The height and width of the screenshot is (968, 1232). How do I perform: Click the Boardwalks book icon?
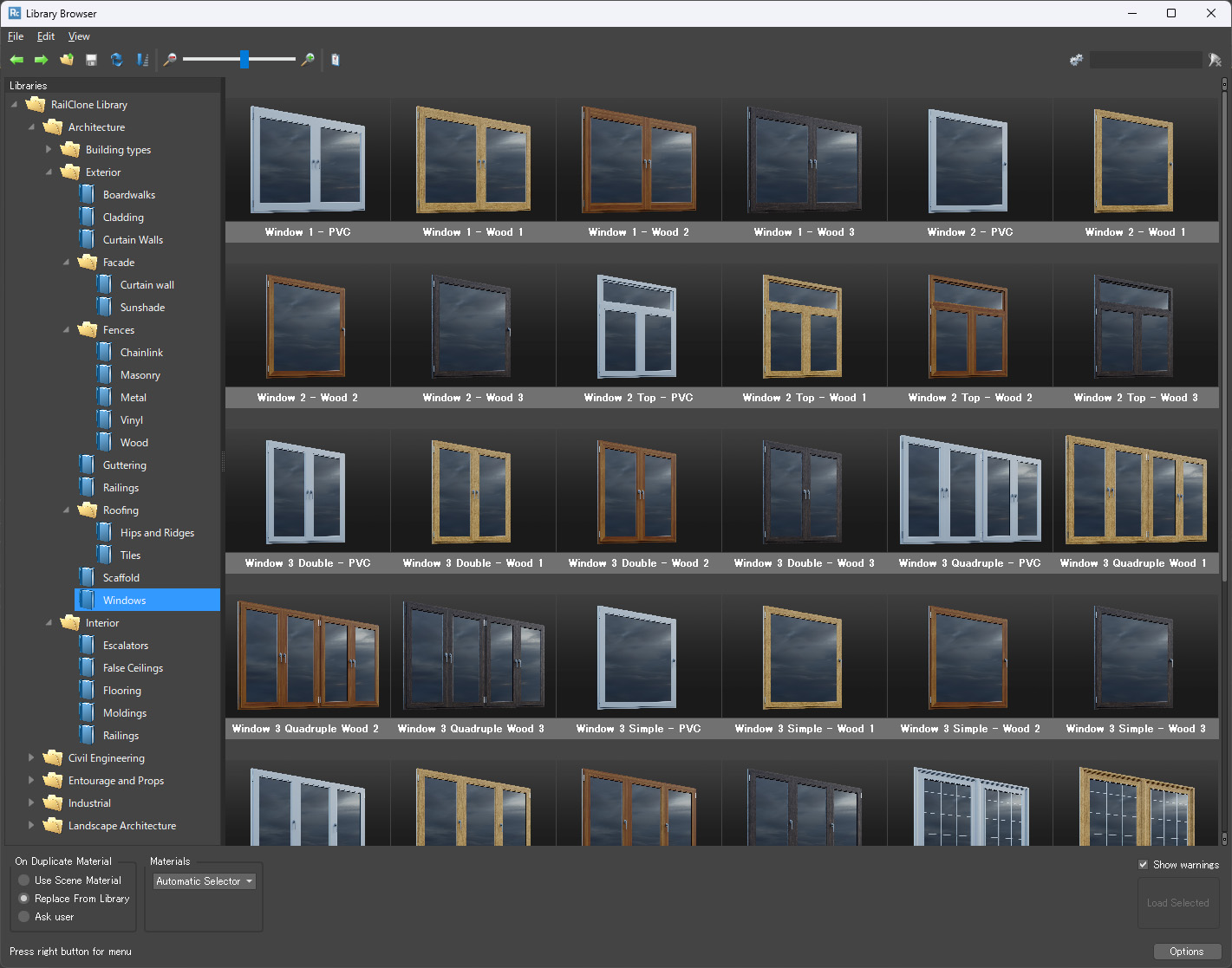point(87,195)
